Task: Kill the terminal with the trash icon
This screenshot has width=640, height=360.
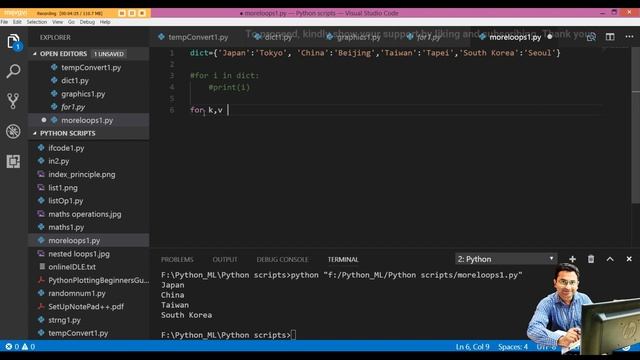Action: point(591,259)
